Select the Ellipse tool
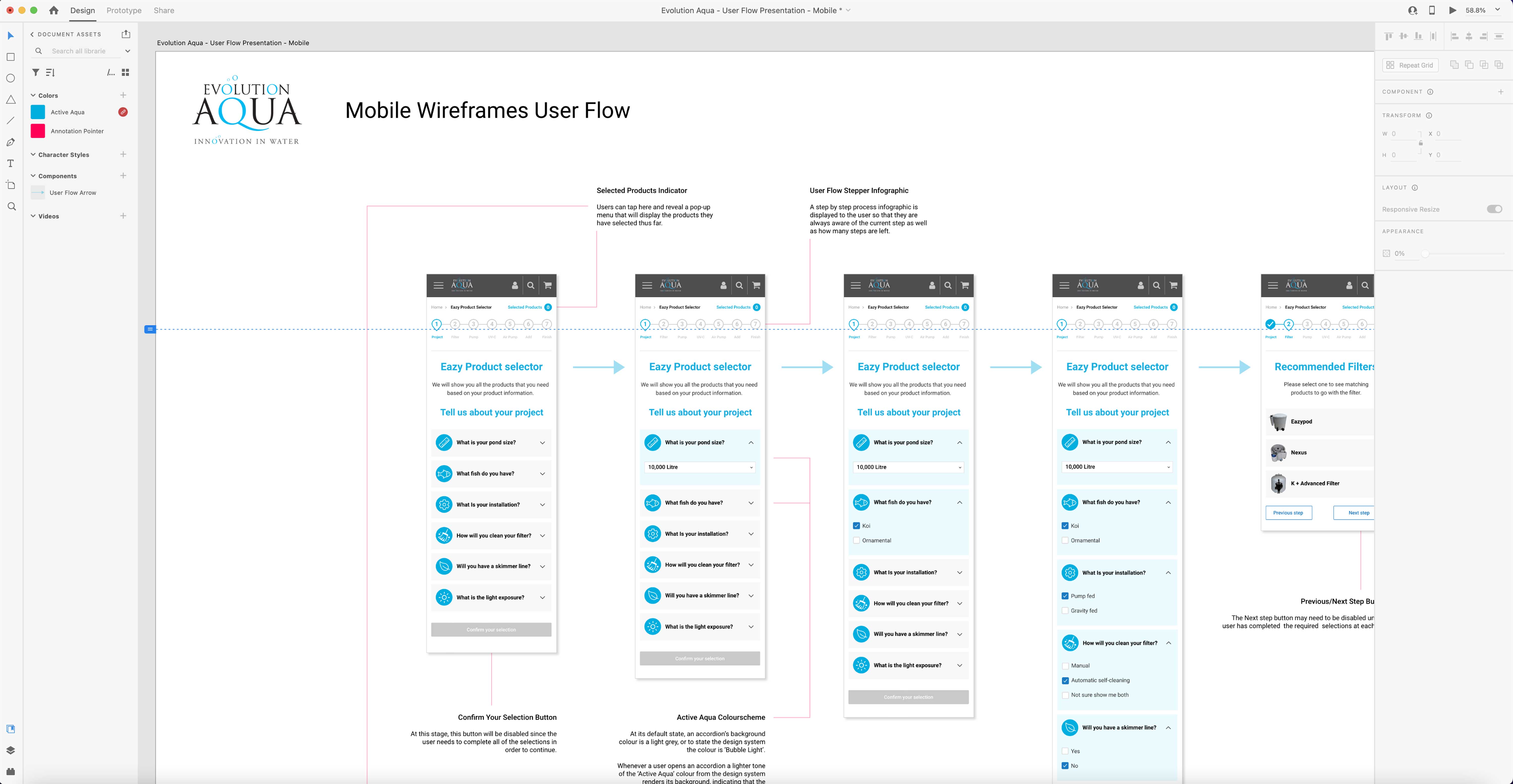The height and width of the screenshot is (784, 1513). click(11, 78)
